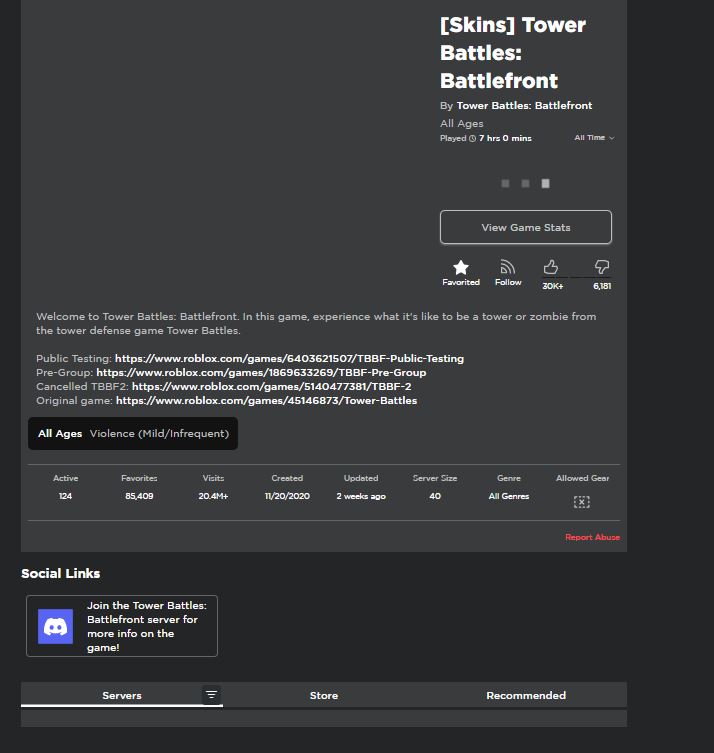The width and height of the screenshot is (714, 753).
Task: Open the TBBF-Public-Testing link
Action: click(x=290, y=359)
